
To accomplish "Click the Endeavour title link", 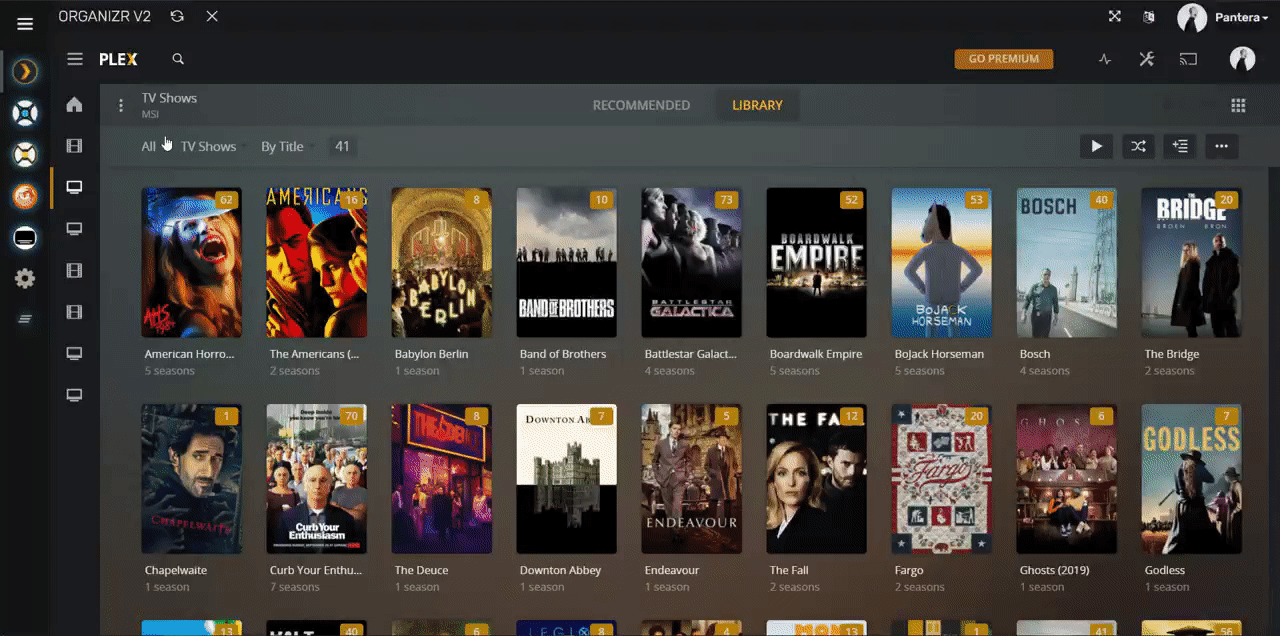I will 671,570.
